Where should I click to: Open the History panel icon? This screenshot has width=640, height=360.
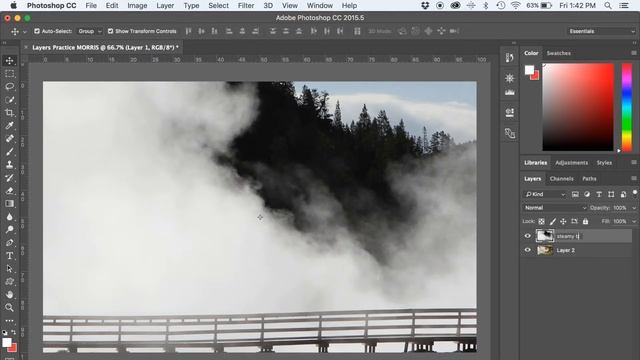coord(509,58)
